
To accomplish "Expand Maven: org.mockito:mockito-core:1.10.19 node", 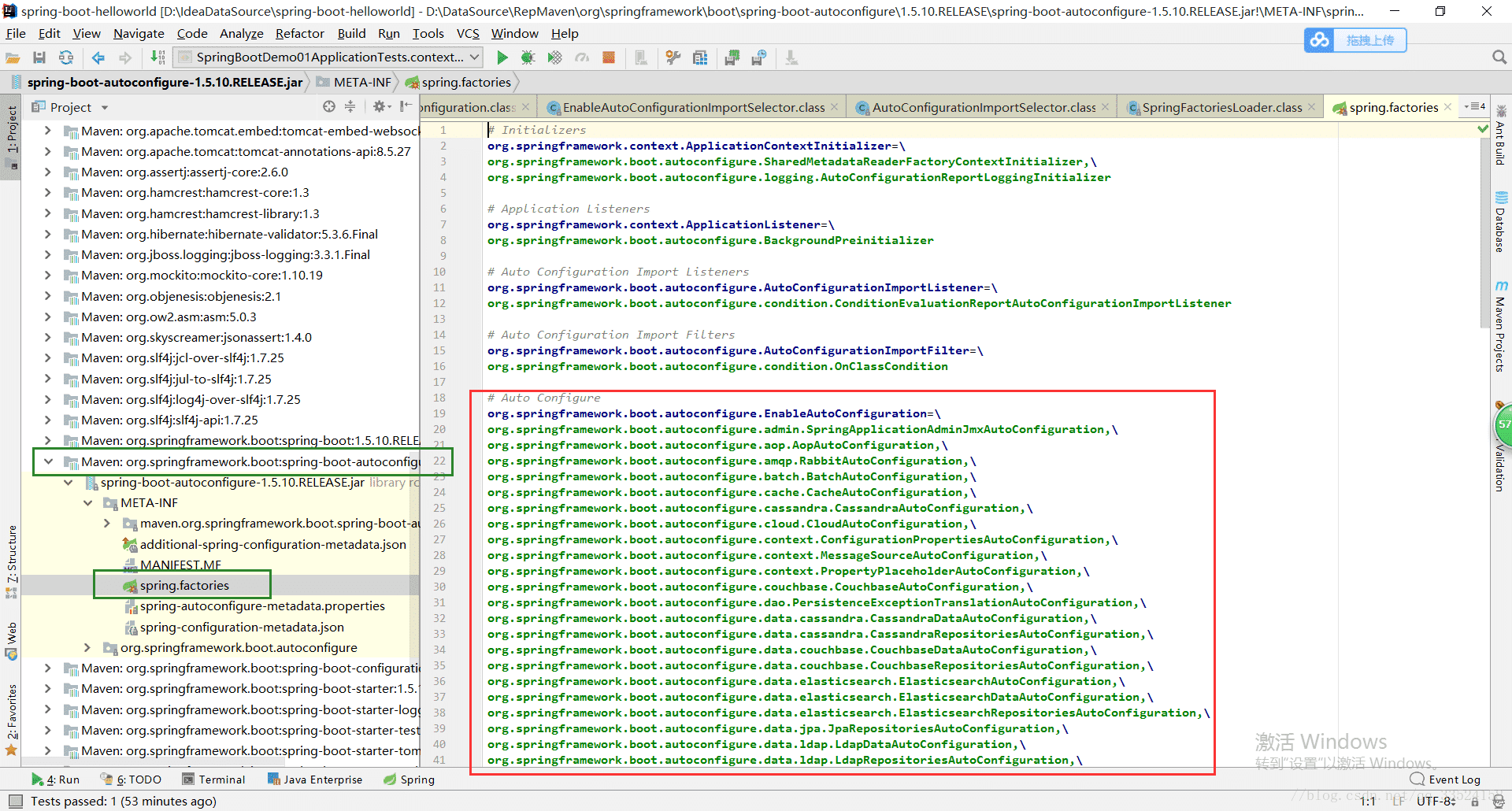I will [48, 275].
